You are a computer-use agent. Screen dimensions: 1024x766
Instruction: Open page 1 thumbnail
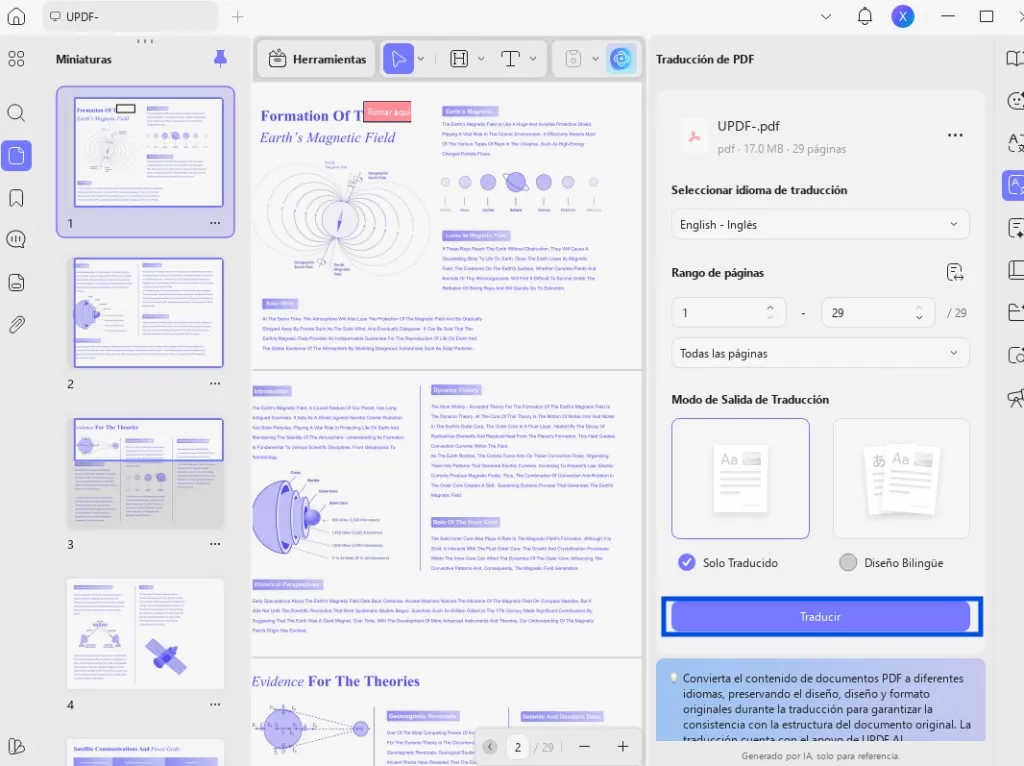(x=149, y=152)
